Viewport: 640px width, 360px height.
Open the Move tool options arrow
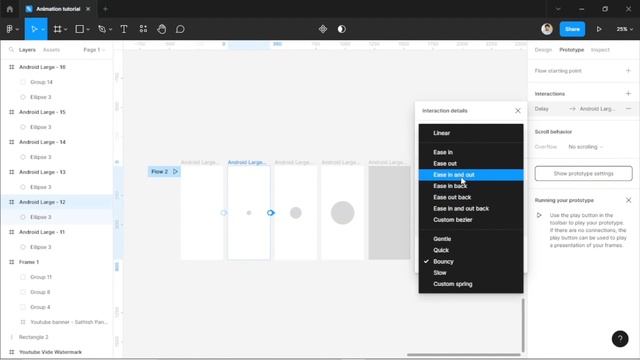coord(43,29)
